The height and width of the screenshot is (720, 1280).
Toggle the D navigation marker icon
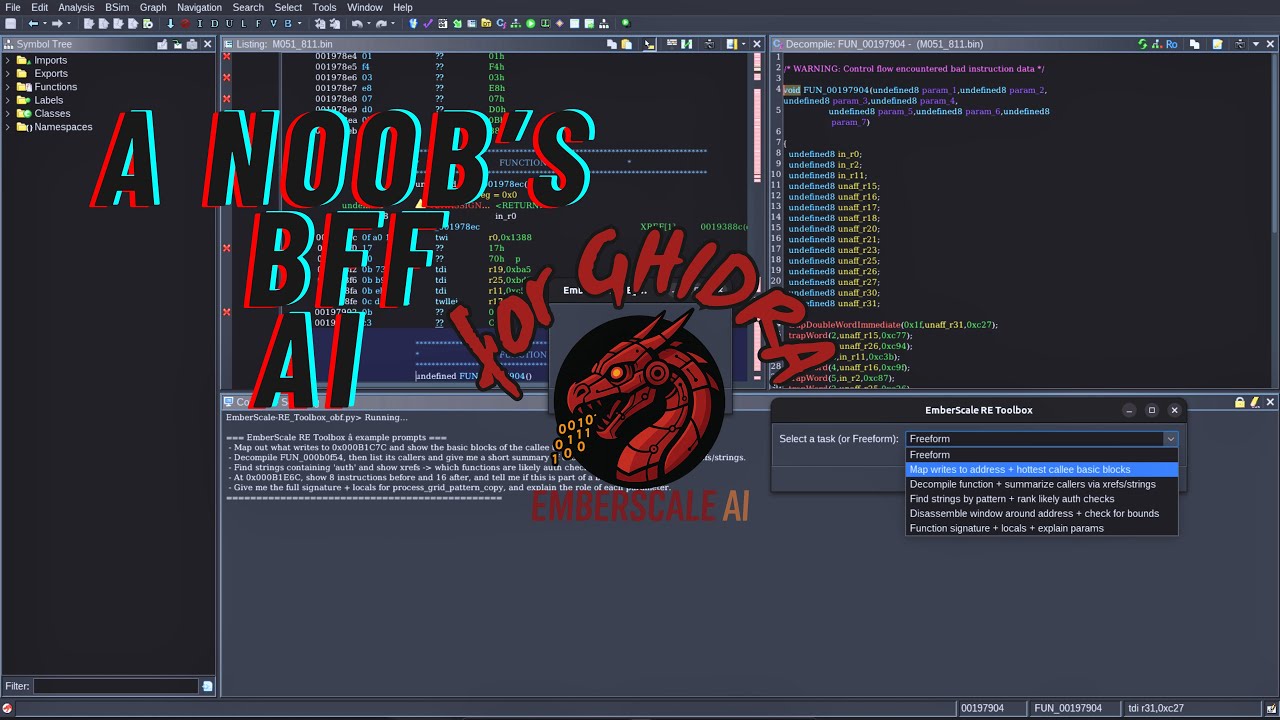(214, 23)
